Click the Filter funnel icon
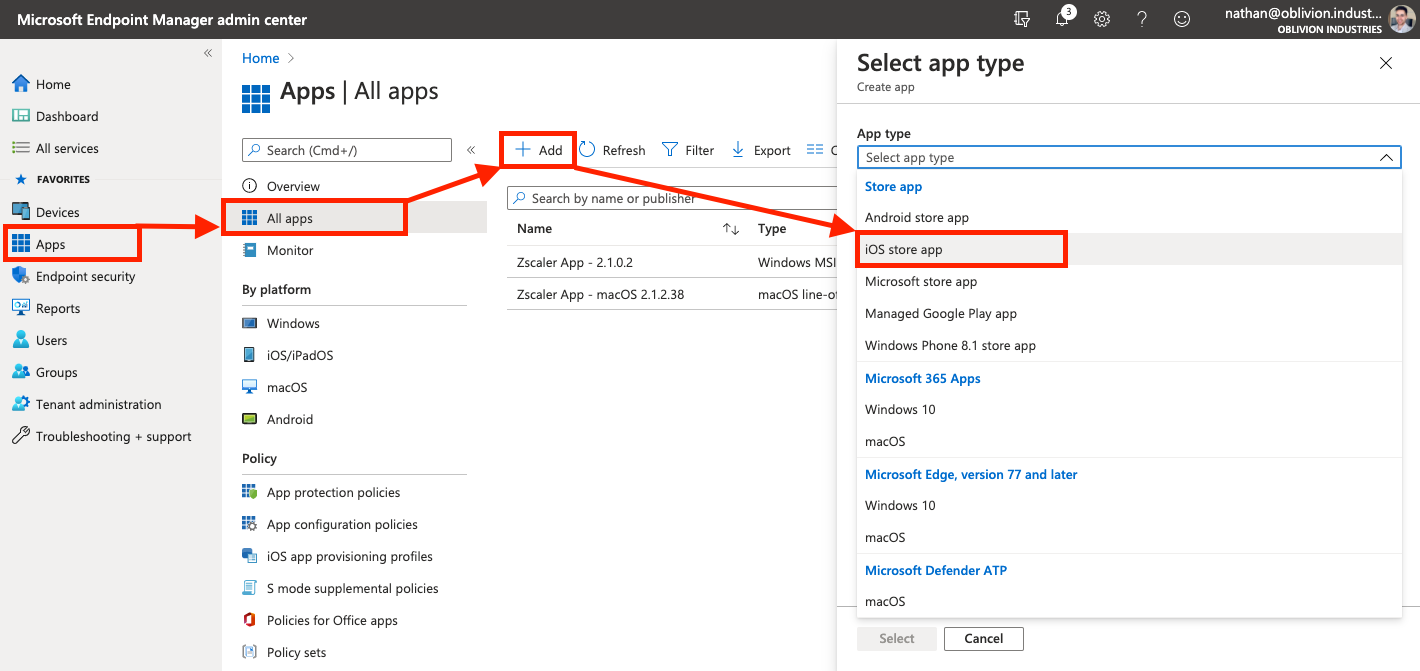Image resolution: width=1420 pixels, height=671 pixels. [x=670, y=150]
